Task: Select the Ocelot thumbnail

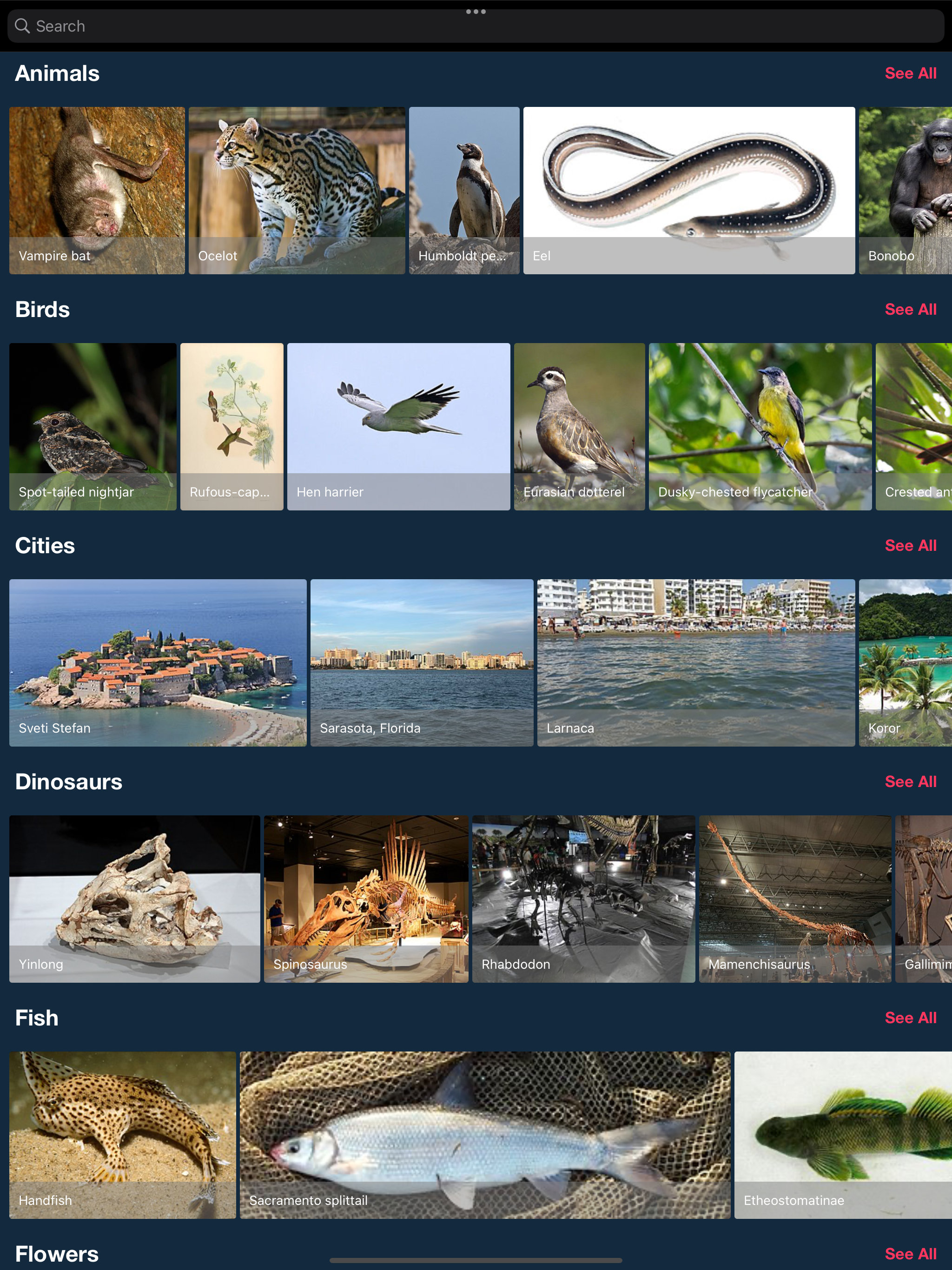Action: (297, 190)
